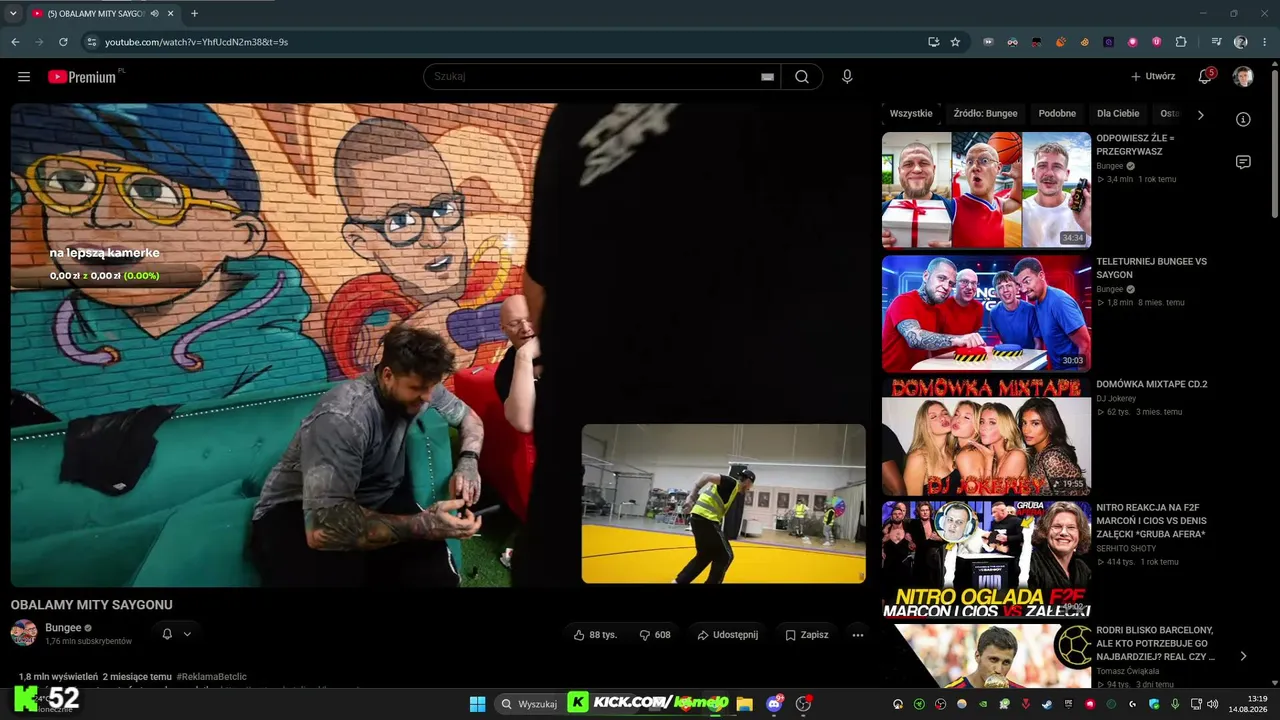Select the Dla Ciebie filter chip

[1118, 114]
